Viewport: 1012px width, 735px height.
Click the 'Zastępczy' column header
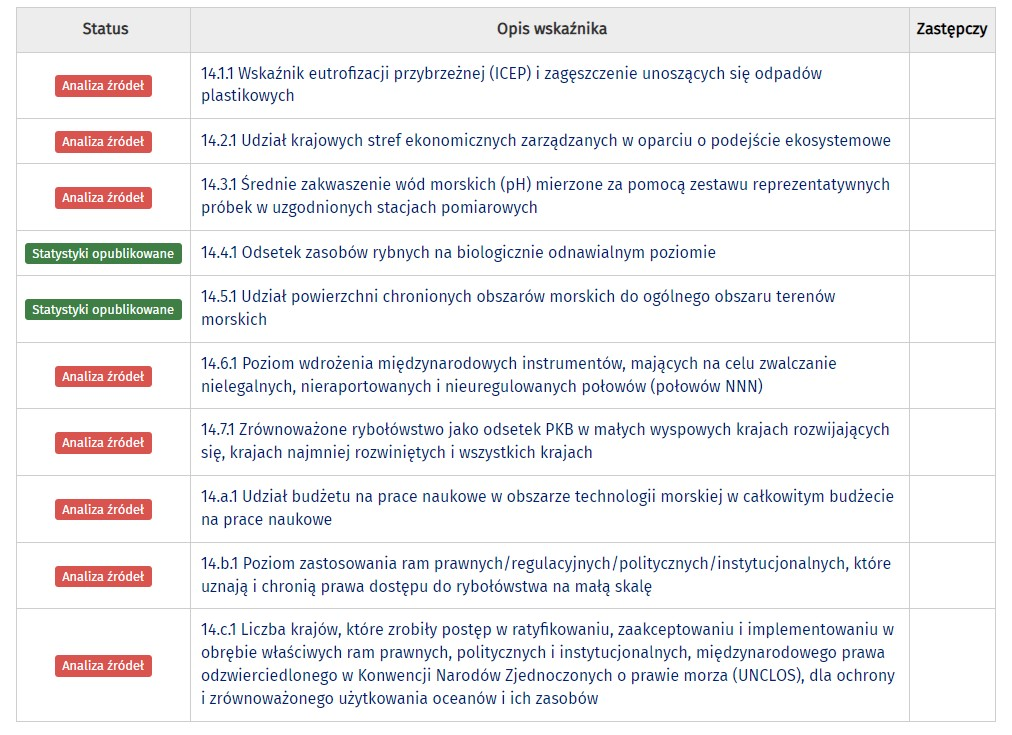(x=951, y=29)
